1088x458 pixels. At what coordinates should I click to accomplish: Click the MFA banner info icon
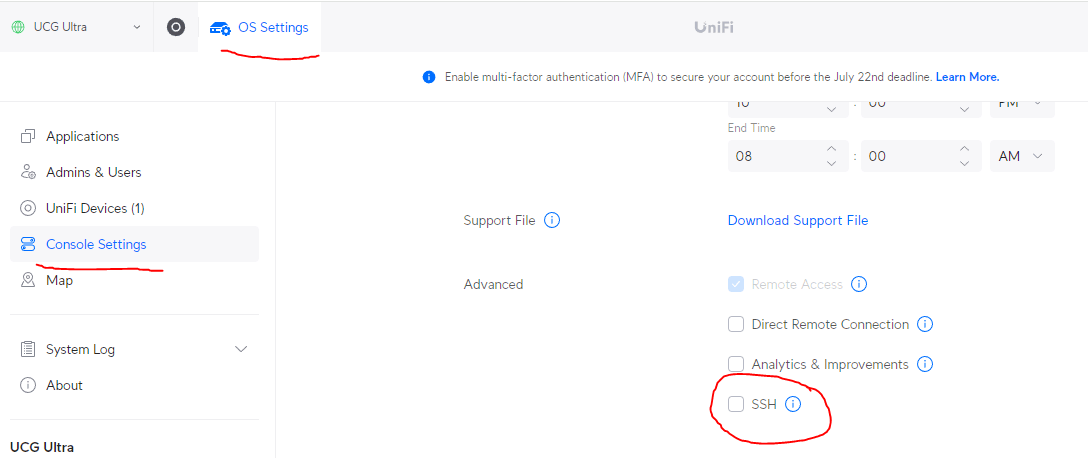429,77
